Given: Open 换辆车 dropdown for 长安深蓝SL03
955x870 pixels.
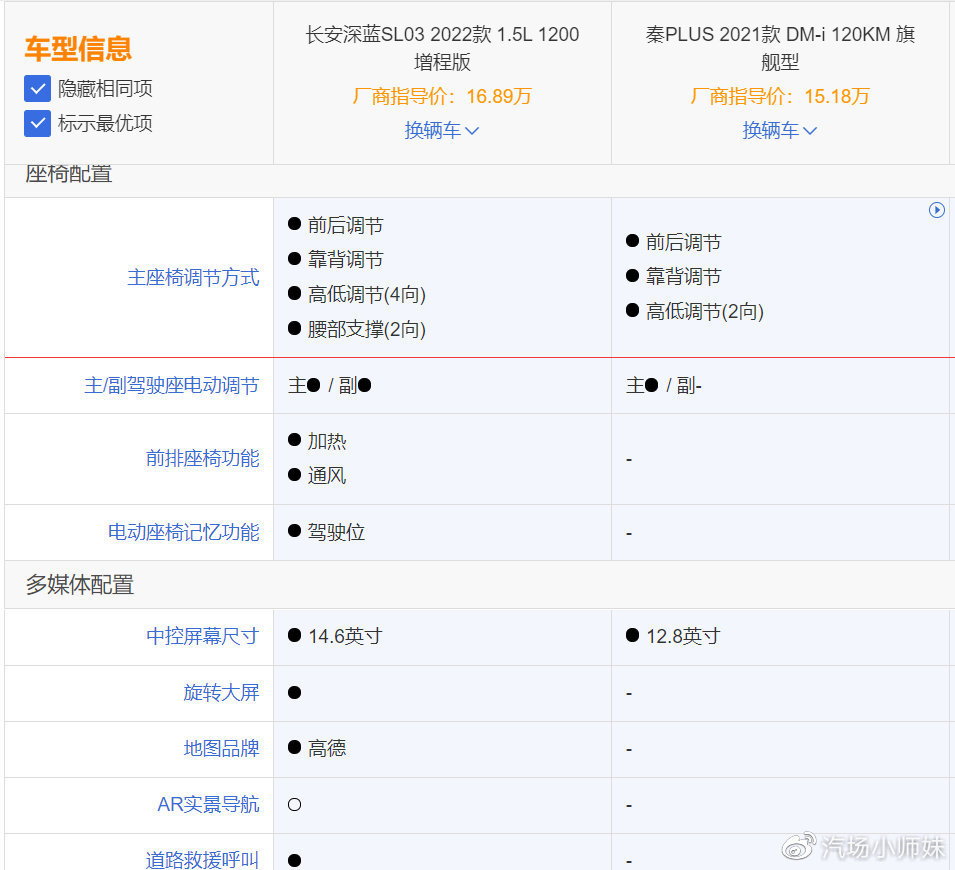Looking at the screenshot, I should coord(442,130).
